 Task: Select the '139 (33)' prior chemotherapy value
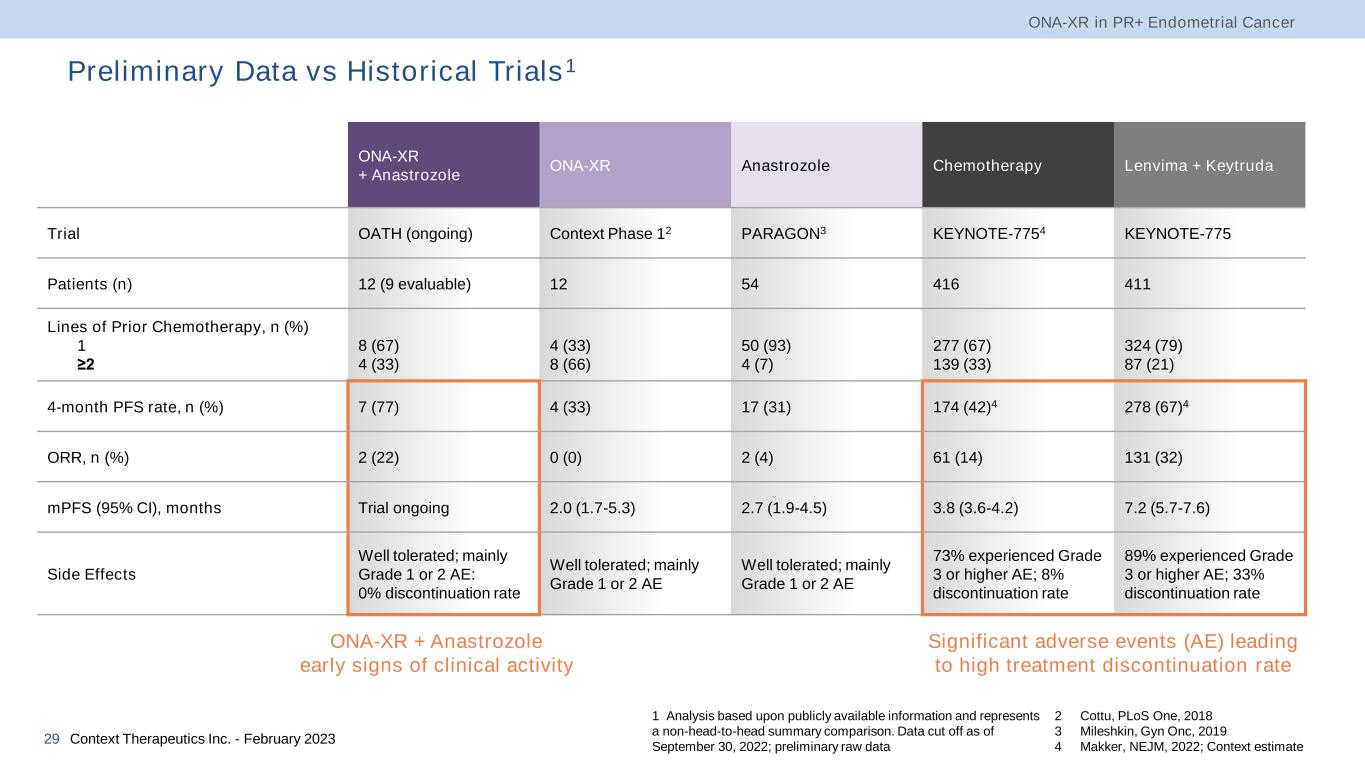[963, 363]
